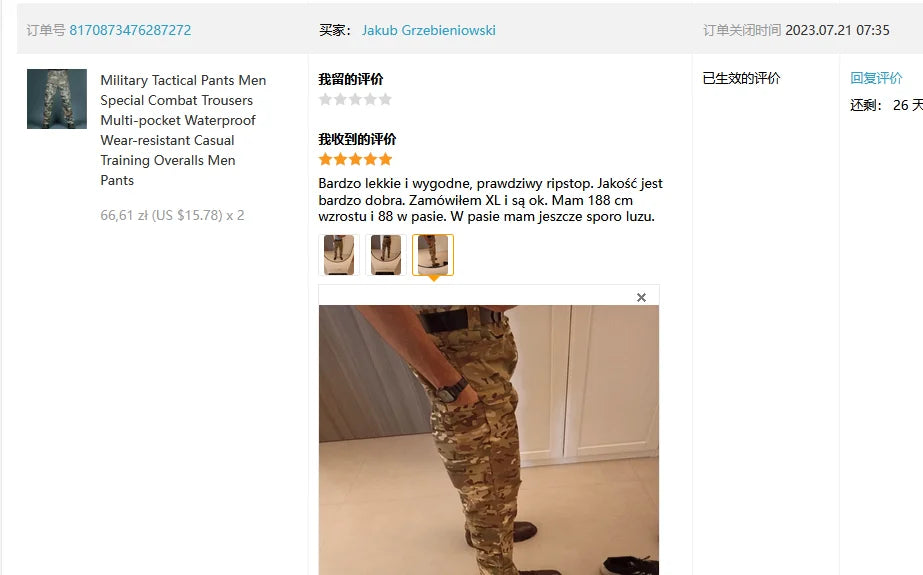This screenshot has width=923, height=575.
Task: Show the second review photo thumbnail
Action: [x=386, y=255]
